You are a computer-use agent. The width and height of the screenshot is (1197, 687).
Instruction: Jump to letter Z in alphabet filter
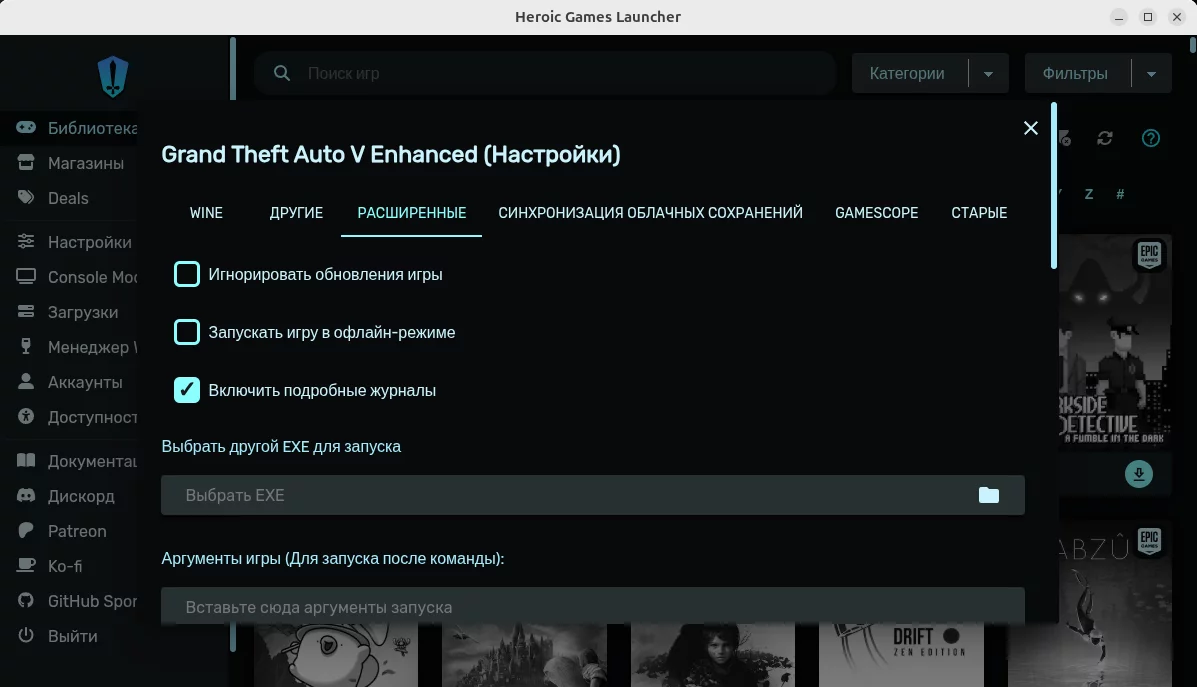click(x=1089, y=194)
